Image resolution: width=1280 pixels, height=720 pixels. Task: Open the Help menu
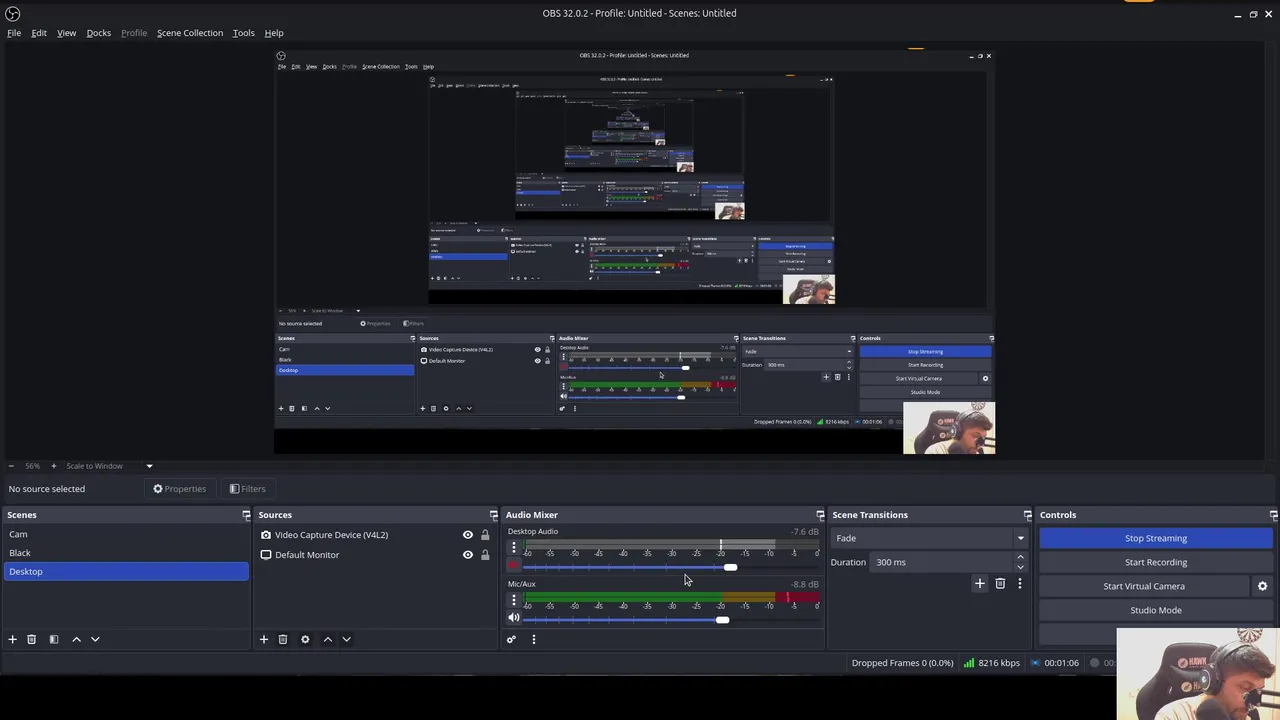point(274,33)
